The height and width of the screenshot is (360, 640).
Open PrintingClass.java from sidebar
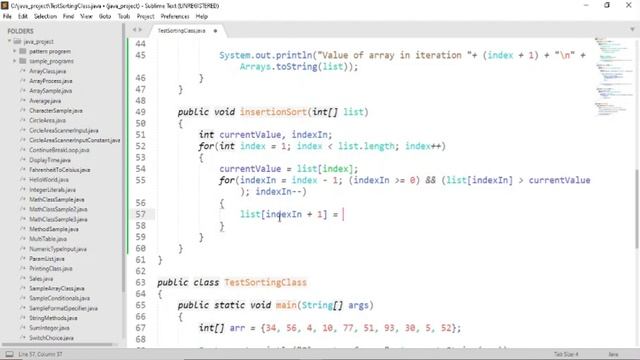point(51,269)
